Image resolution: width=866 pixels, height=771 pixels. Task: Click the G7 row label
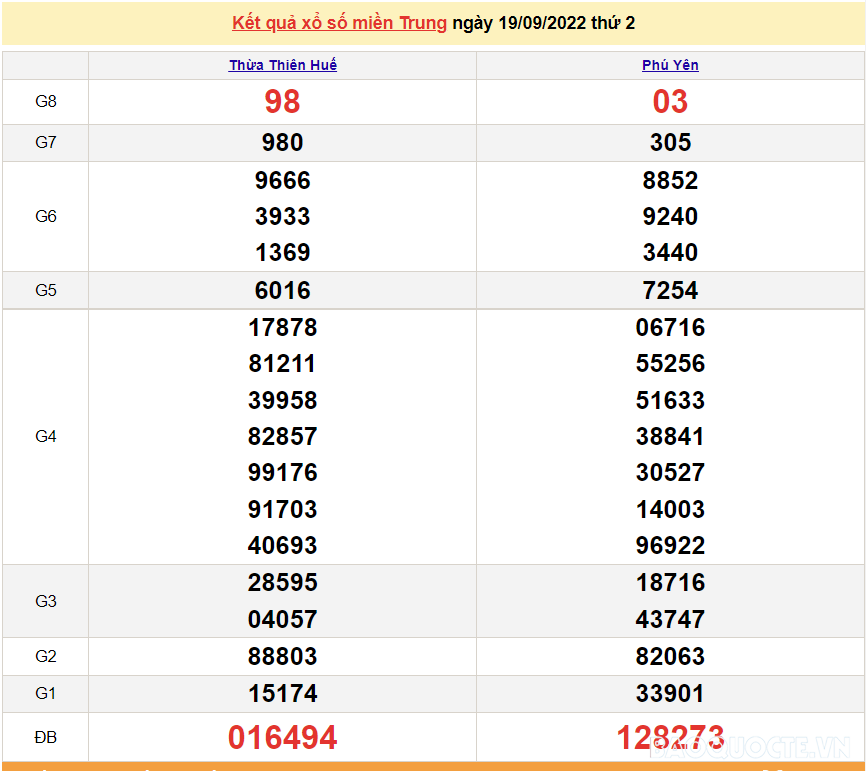[x=46, y=142]
